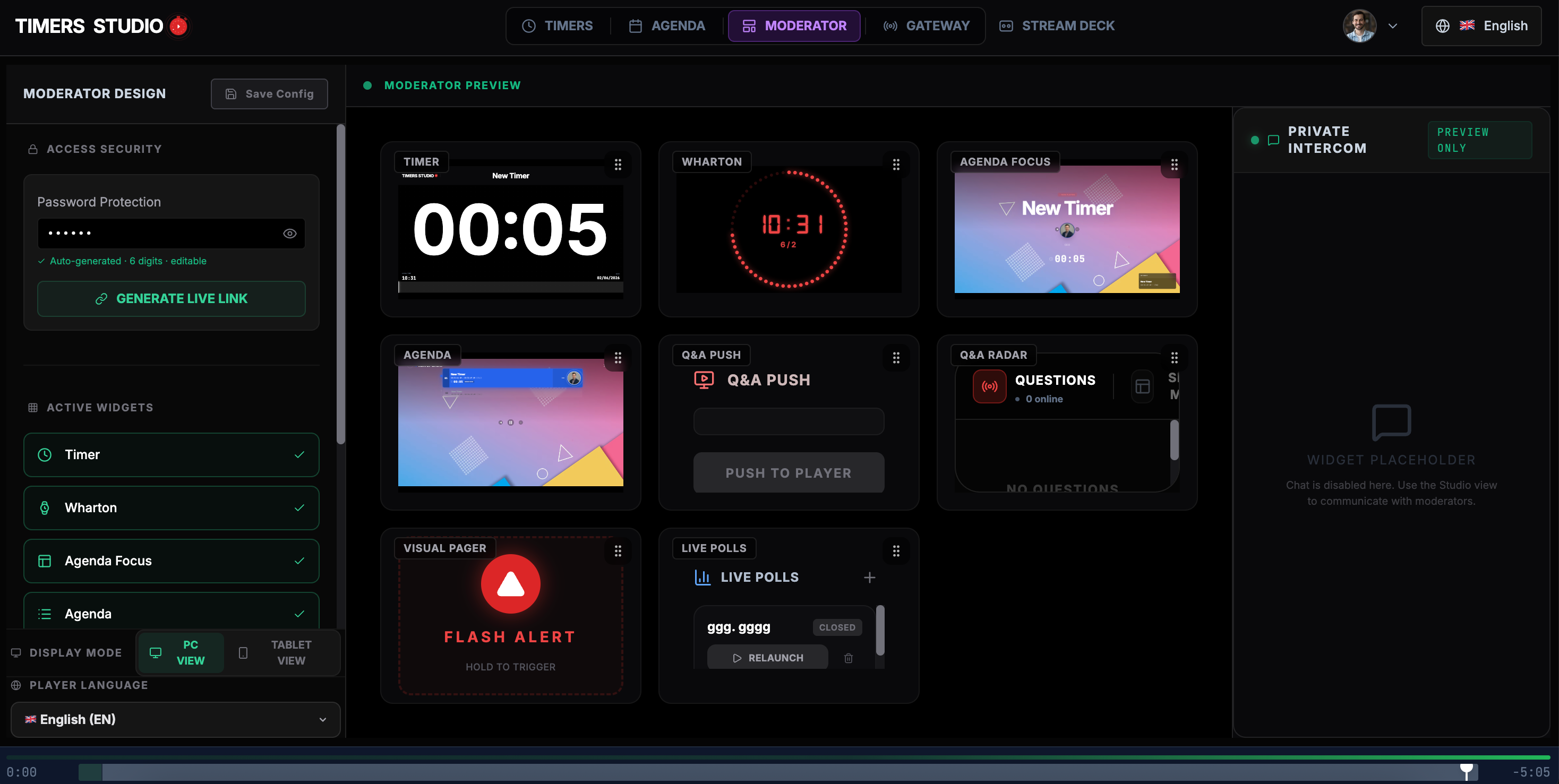This screenshot has height=784, width=1559.
Task: Click the Agenda widget preview thumbnail
Action: pos(510,423)
